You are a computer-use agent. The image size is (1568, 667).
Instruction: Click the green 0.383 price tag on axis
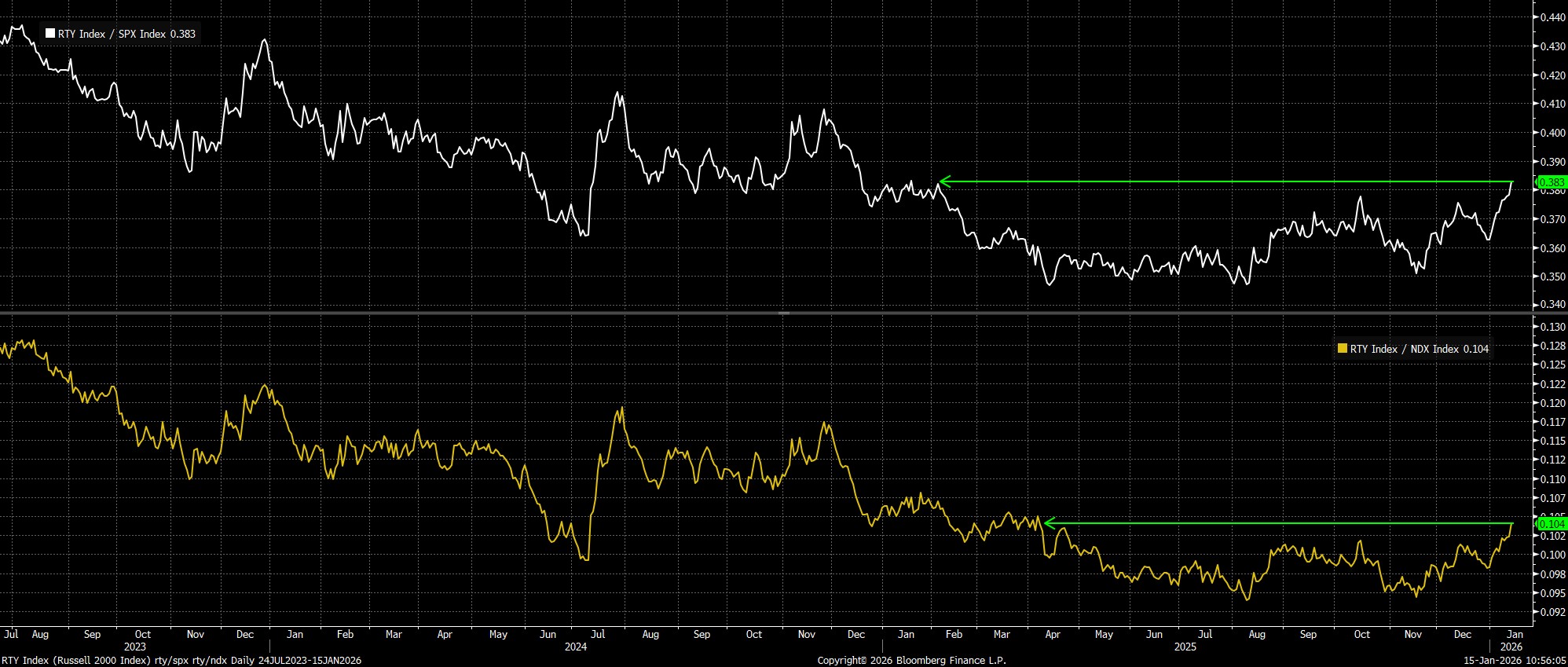point(1551,181)
